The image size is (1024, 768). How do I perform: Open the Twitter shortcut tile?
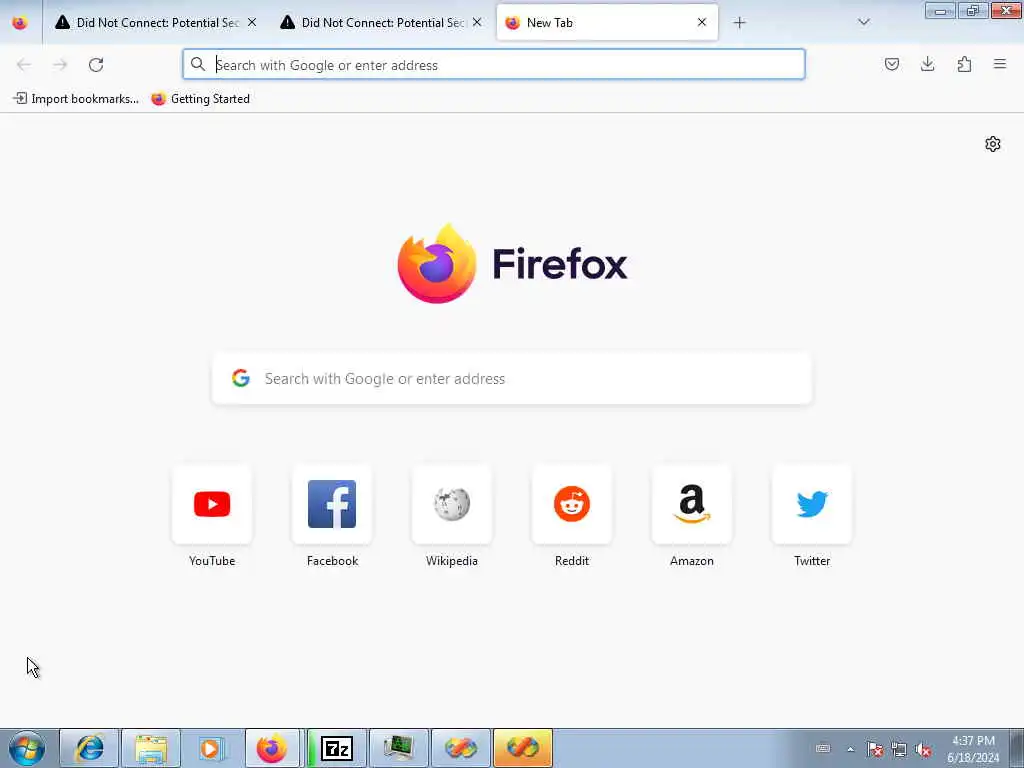(x=812, y=504)
